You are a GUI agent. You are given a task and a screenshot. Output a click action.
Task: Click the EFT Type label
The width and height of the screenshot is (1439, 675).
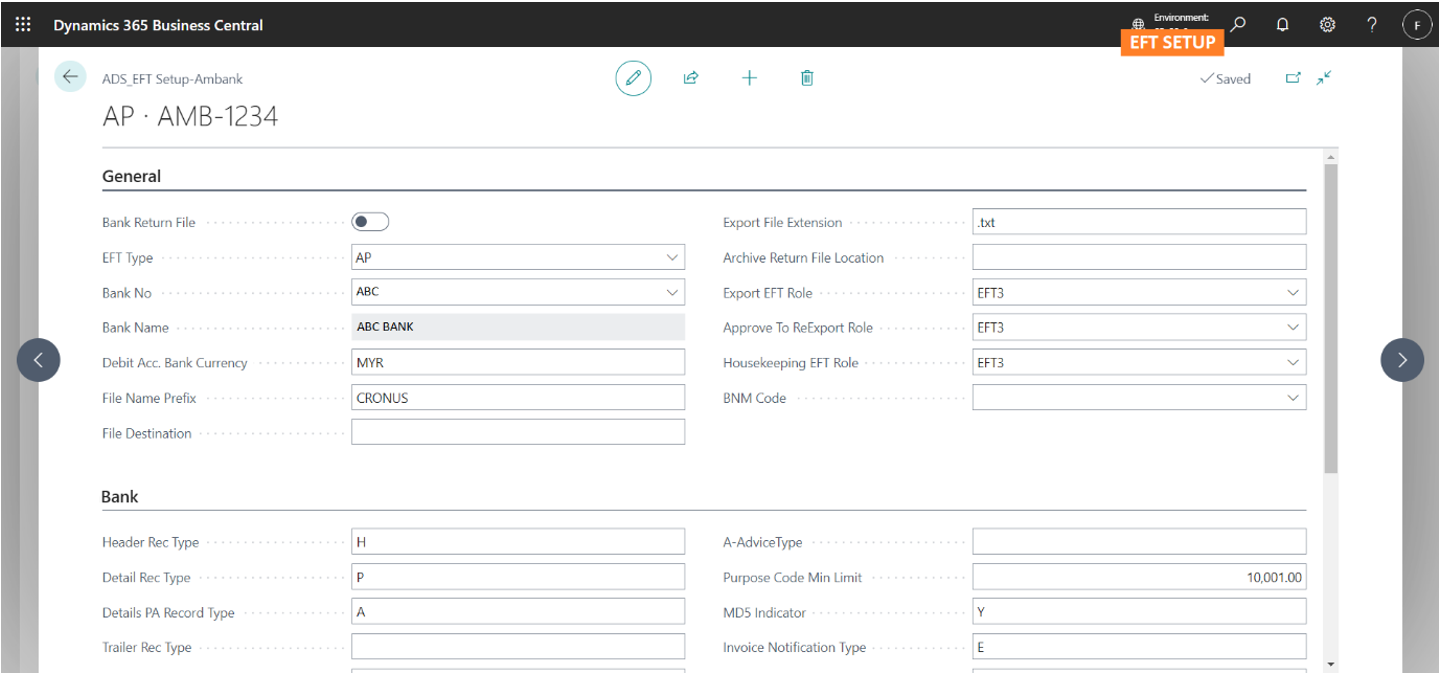128,258
